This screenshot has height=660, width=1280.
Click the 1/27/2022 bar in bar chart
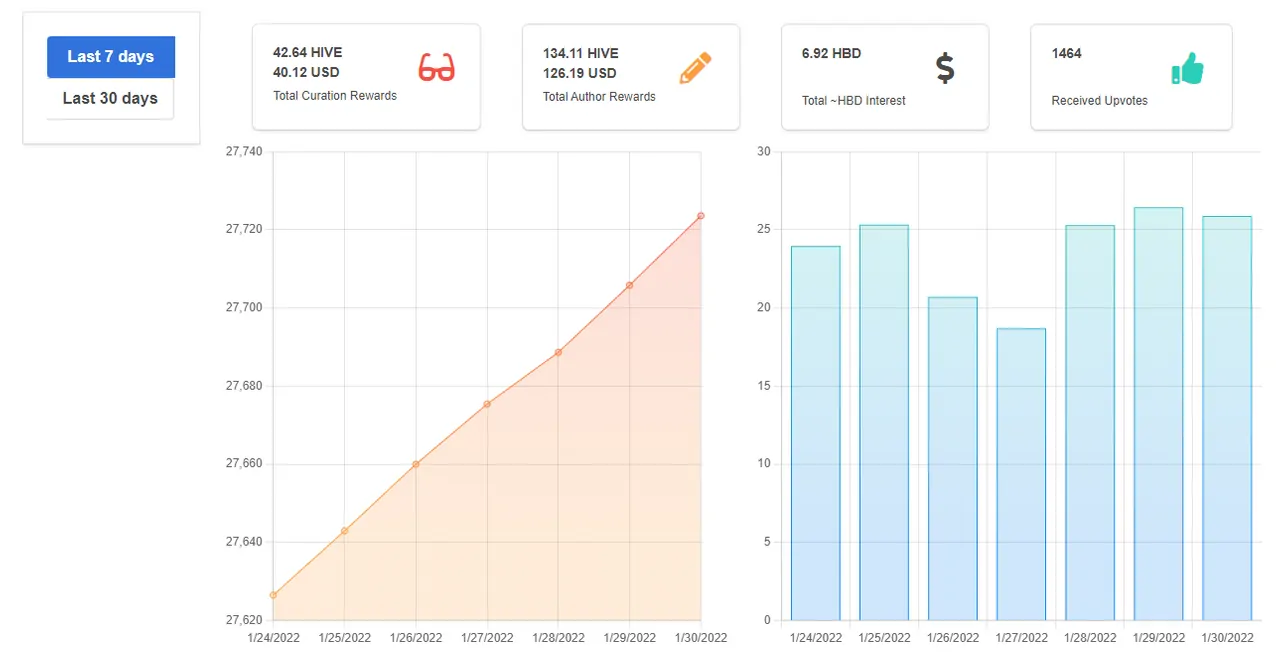[x=1021, y=474]
